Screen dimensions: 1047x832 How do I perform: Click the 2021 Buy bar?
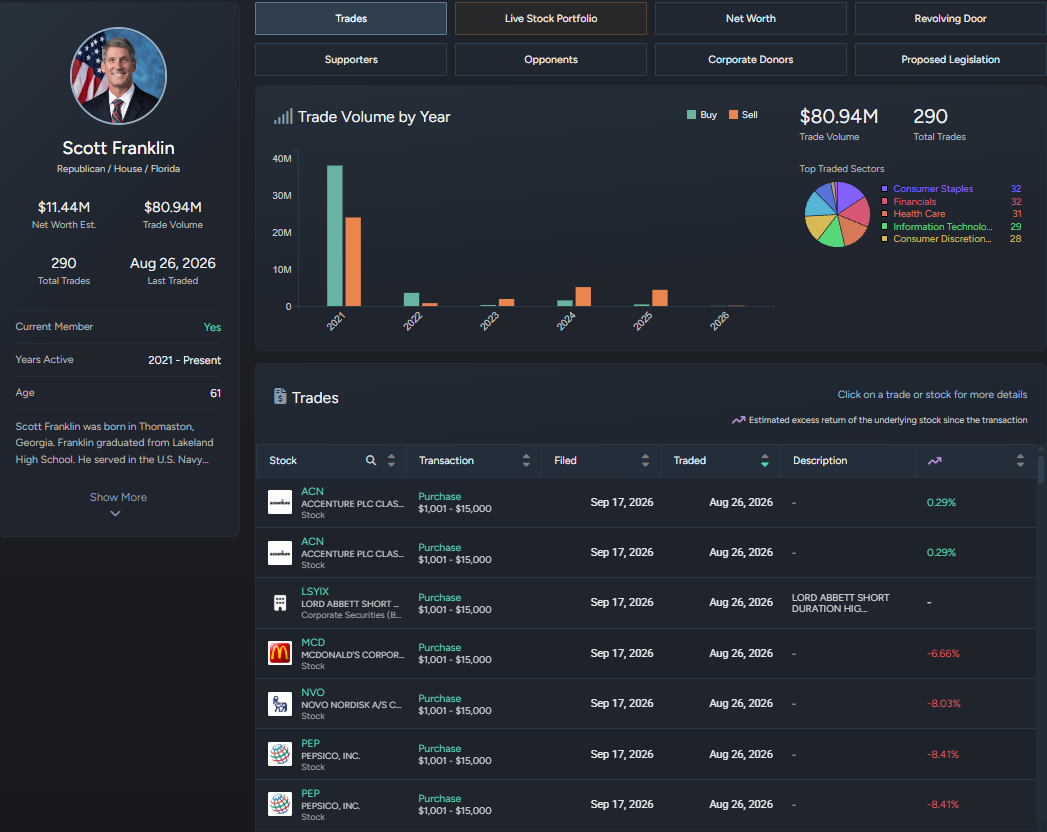[x=335, y=236]
